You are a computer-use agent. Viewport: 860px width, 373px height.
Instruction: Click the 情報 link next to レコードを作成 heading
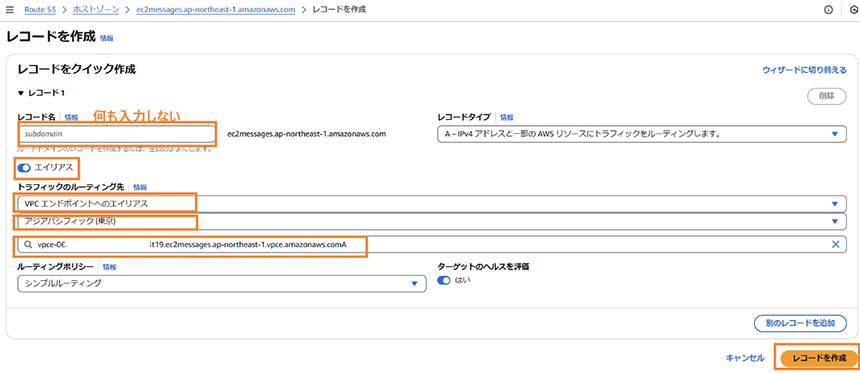[x=106, y=38]
